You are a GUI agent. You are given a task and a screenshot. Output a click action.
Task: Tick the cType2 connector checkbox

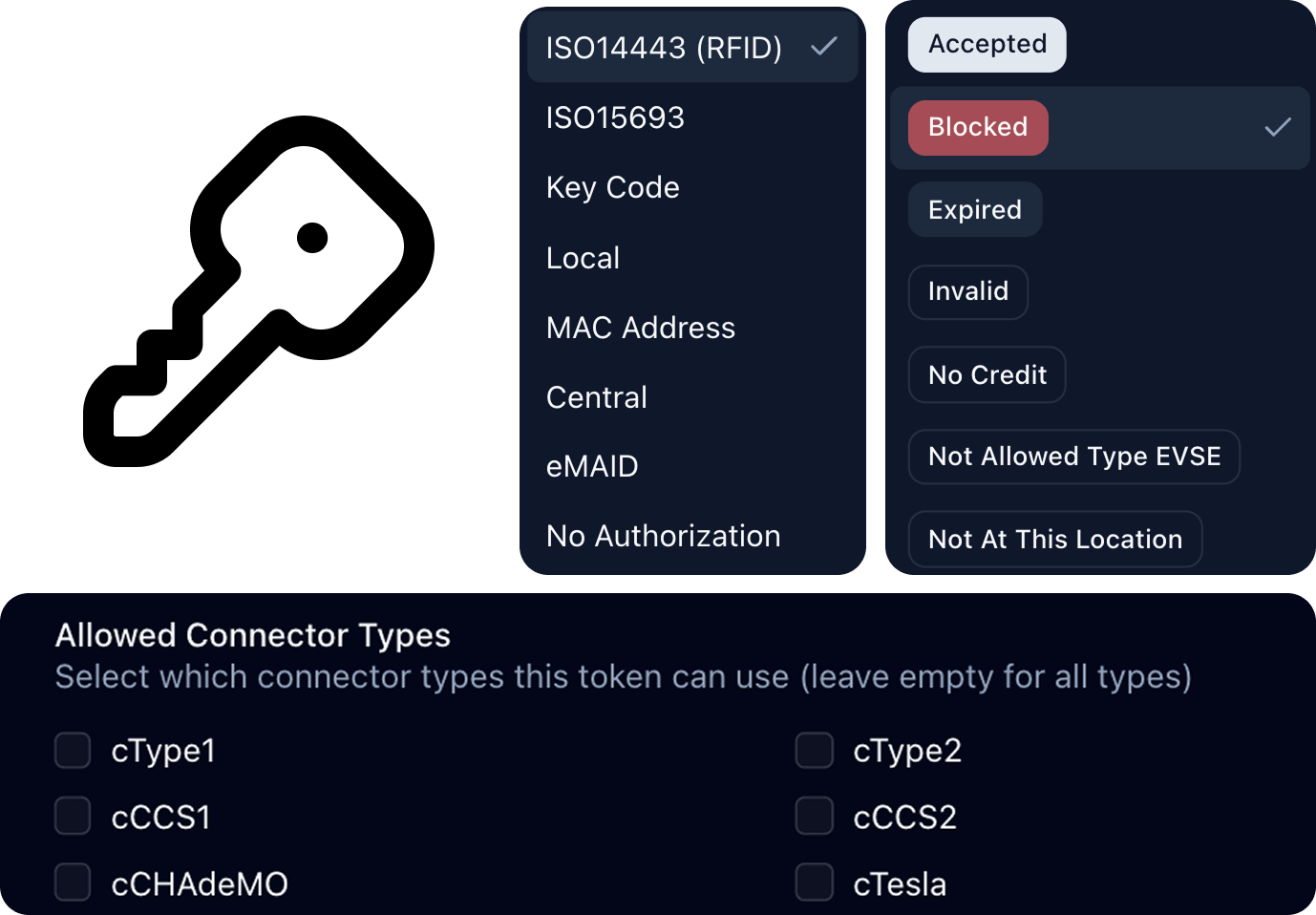(x=815, y=751)
